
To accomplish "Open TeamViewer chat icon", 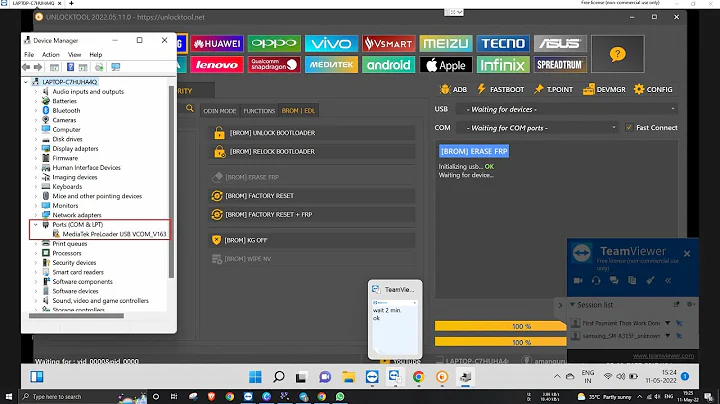I will click(x=614, y=281).
